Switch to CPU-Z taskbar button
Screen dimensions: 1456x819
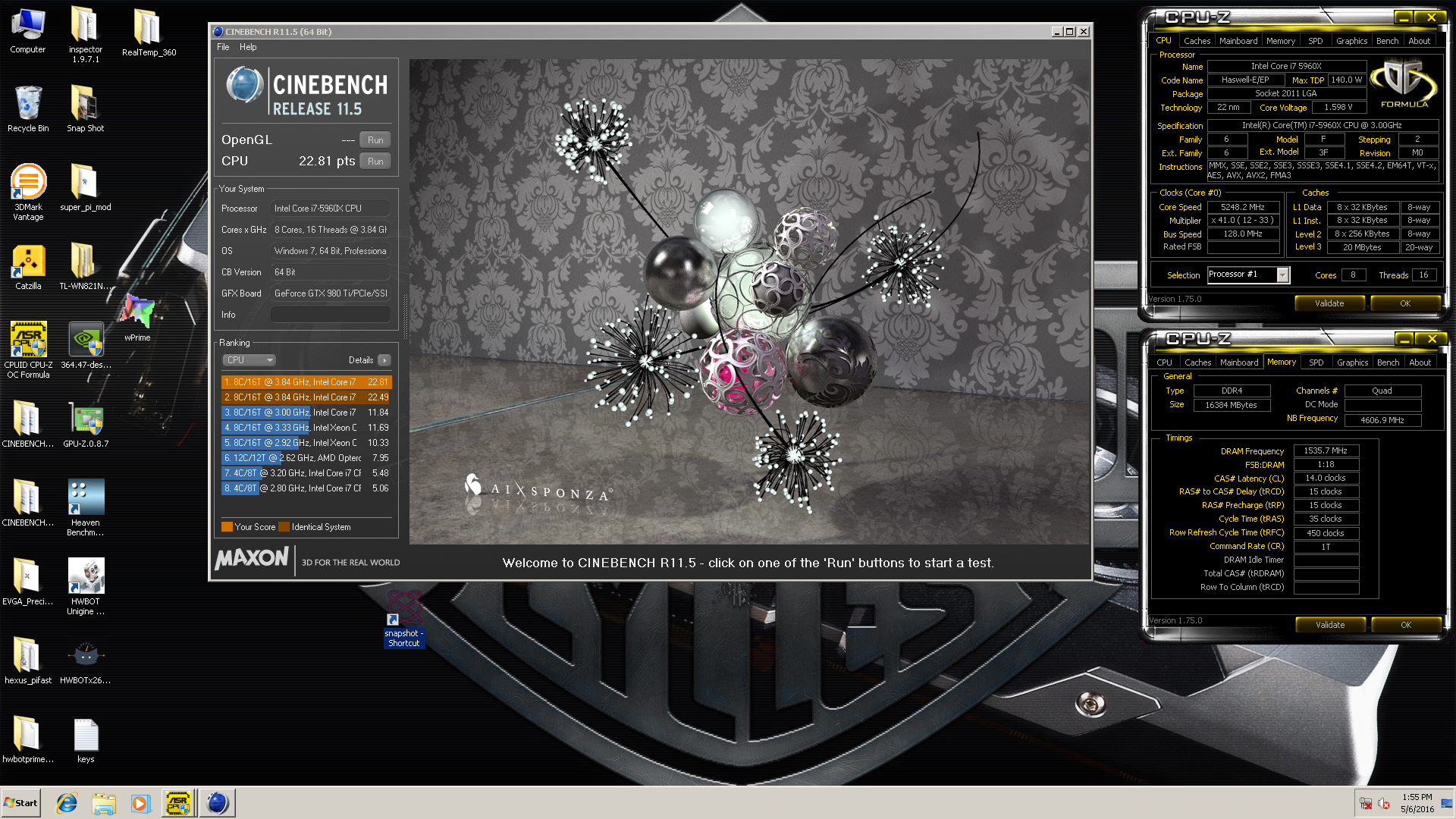coord(178,803)
